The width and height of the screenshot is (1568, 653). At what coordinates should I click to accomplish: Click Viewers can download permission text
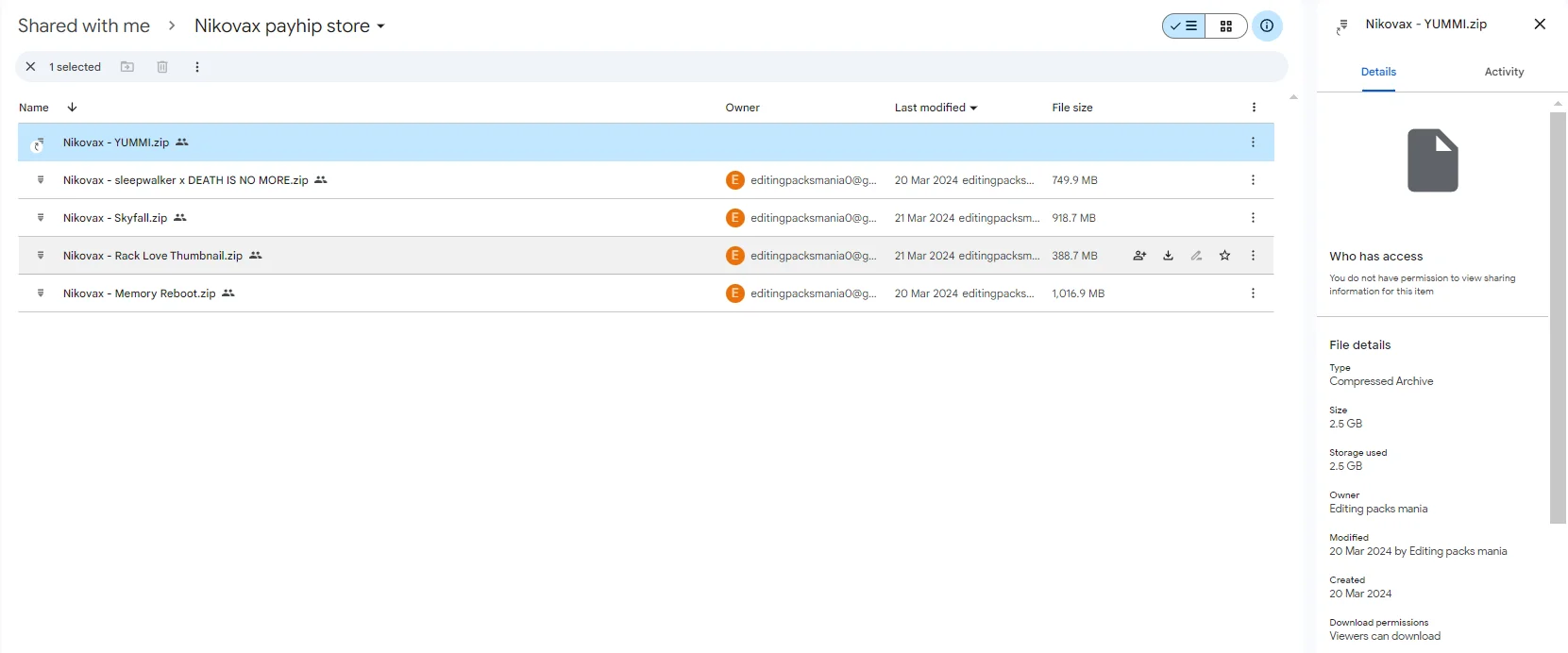[x=1385, y=636]
